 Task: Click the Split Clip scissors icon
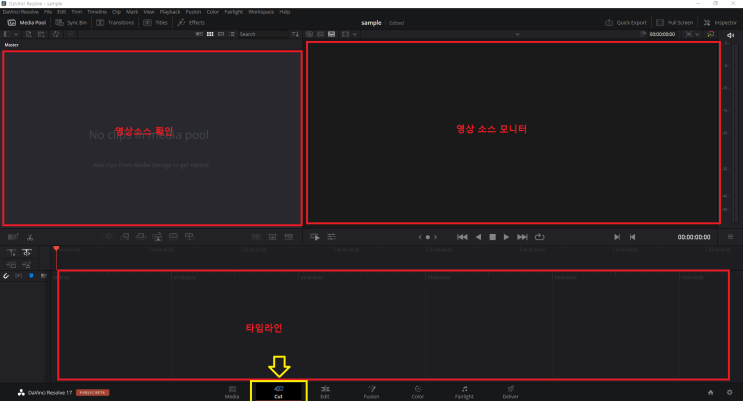pyautogui.click(x=30, y=237)
